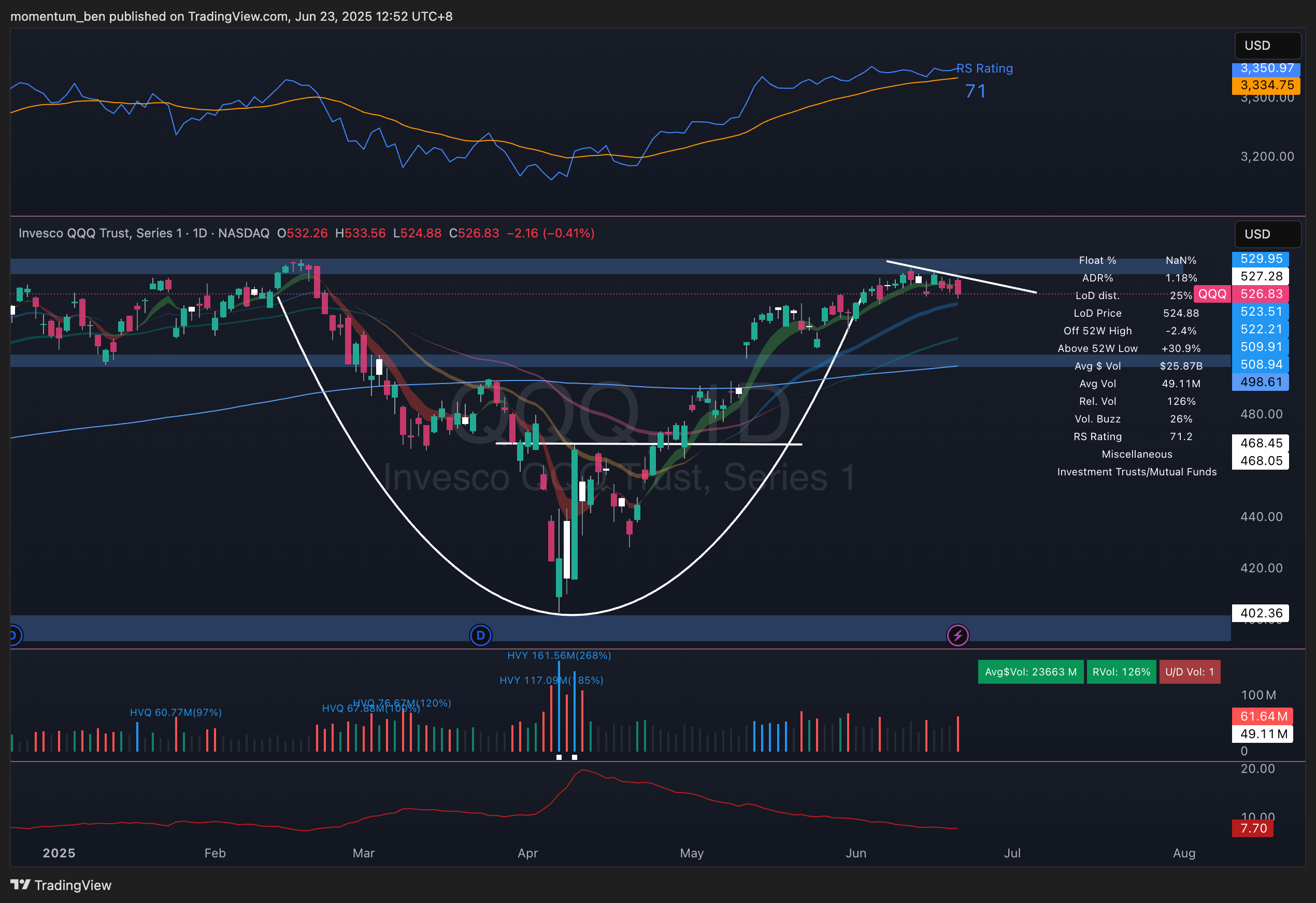The image size is (1316, 903).
Task: Click the green Avg$Vol 23663 M badge
Action: [x=1030, y=672]
